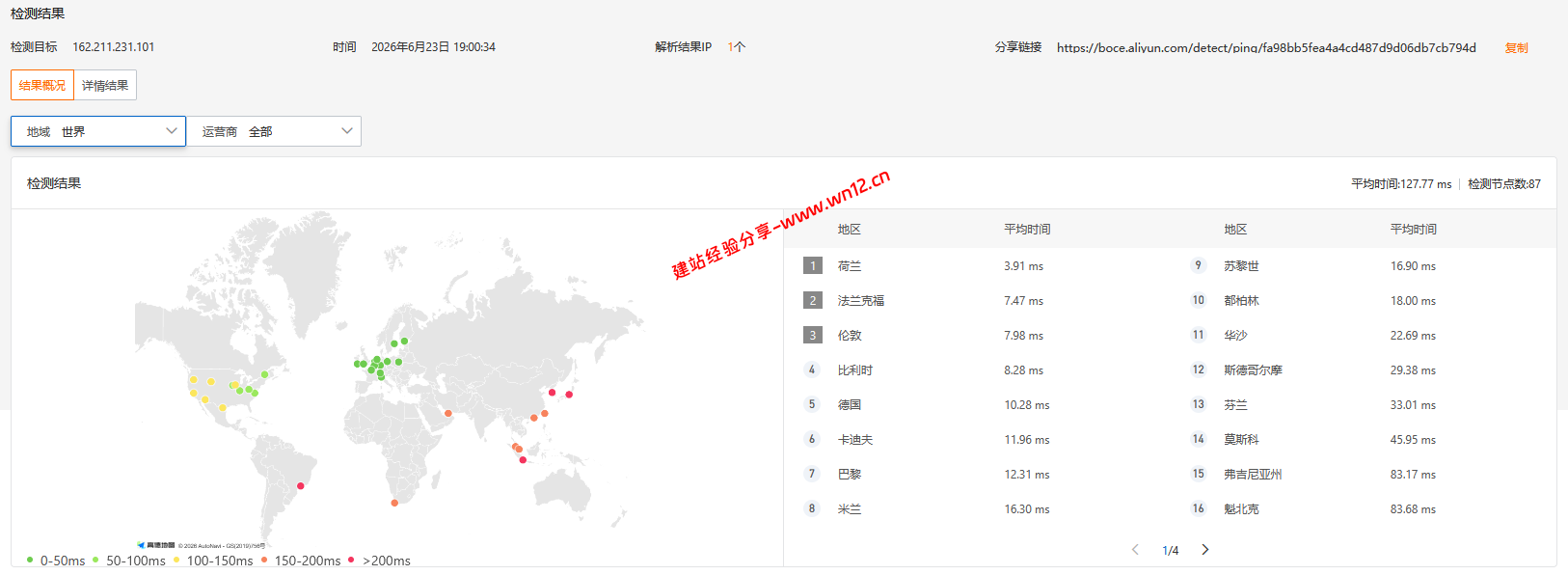Screen dimensions: 1568x575
Task: Toggle the 100-150ms legend entry
Action: click(213, 561)
